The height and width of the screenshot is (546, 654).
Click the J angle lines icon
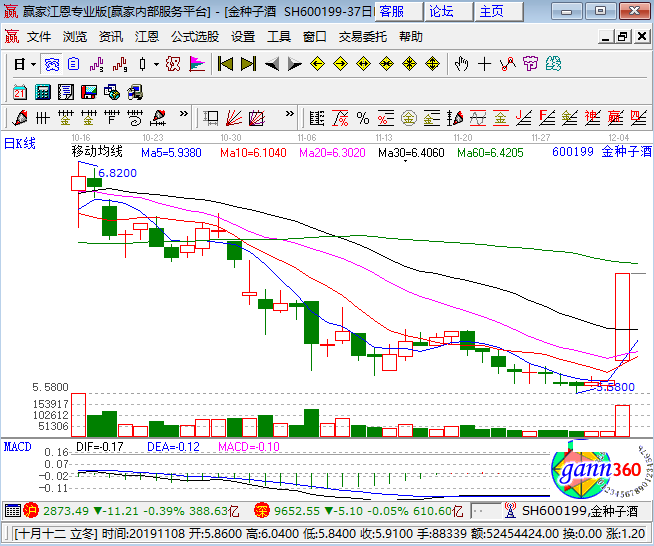tap(524, 118)
